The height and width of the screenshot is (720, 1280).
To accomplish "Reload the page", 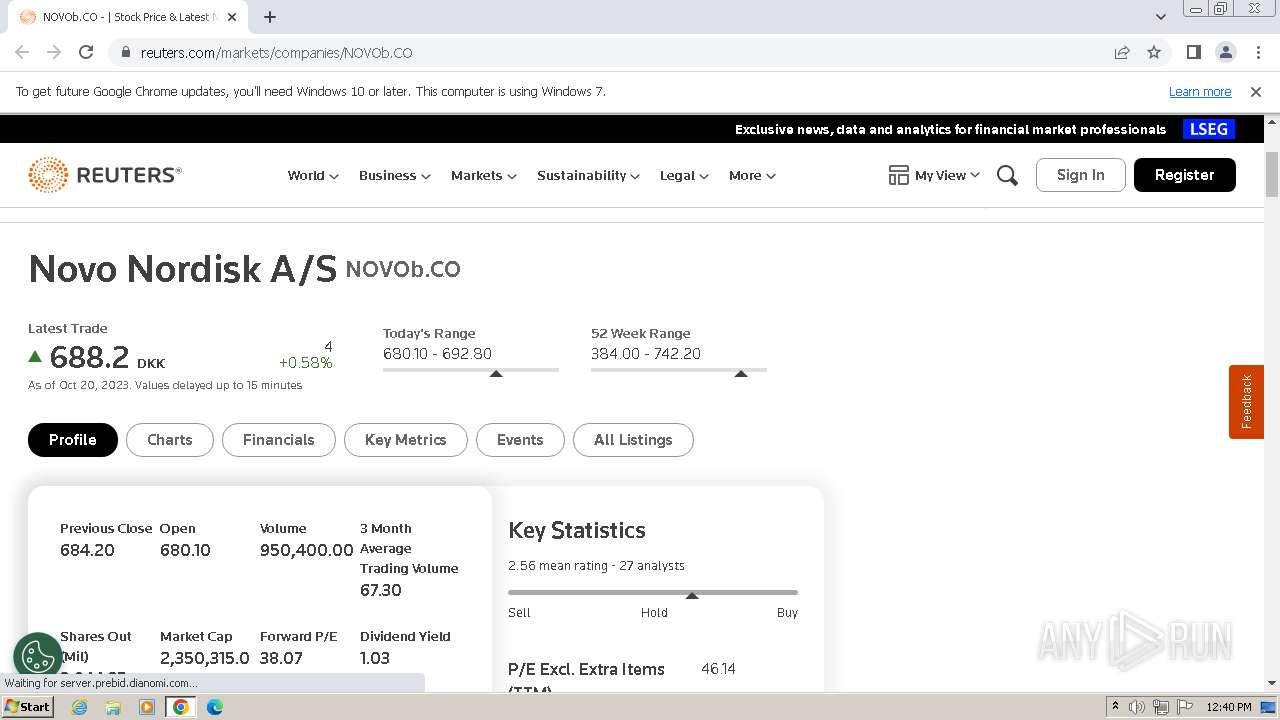I will [x=86, y=52].
